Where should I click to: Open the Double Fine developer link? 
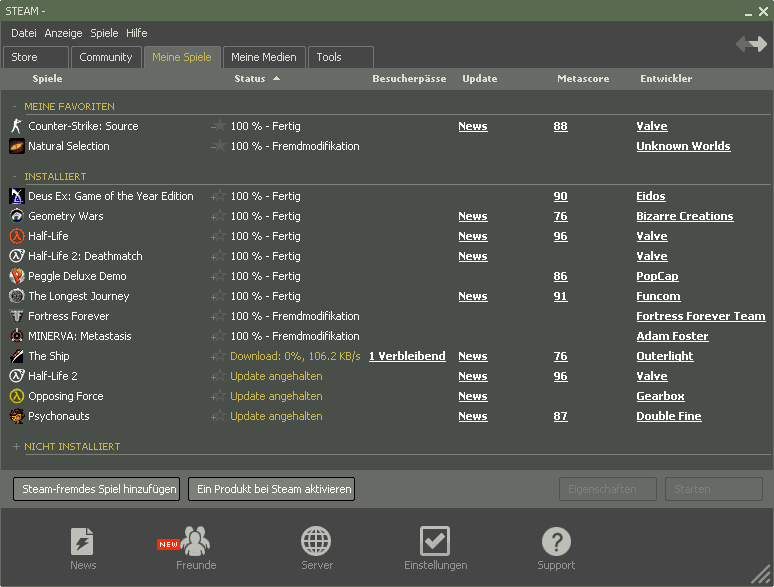668,416
